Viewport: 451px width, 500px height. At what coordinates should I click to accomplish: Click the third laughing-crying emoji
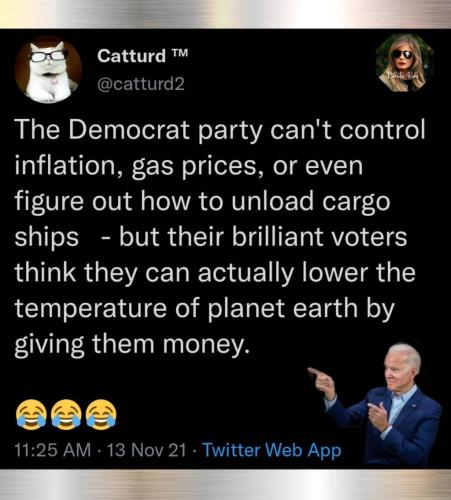click(x=101, y=414)
